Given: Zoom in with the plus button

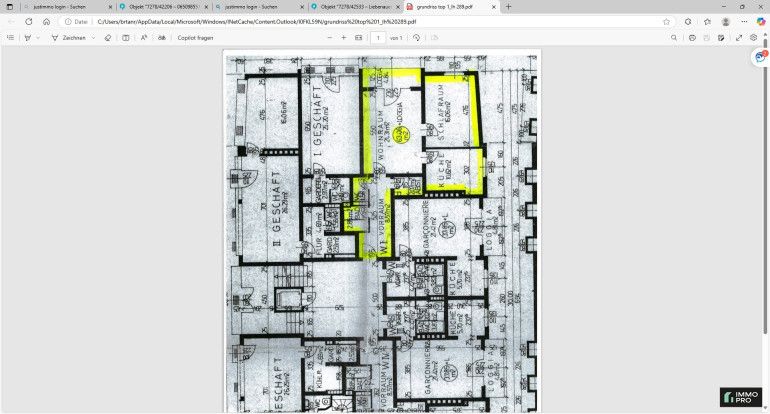Looking at the screenshot, I should (343, 37).
